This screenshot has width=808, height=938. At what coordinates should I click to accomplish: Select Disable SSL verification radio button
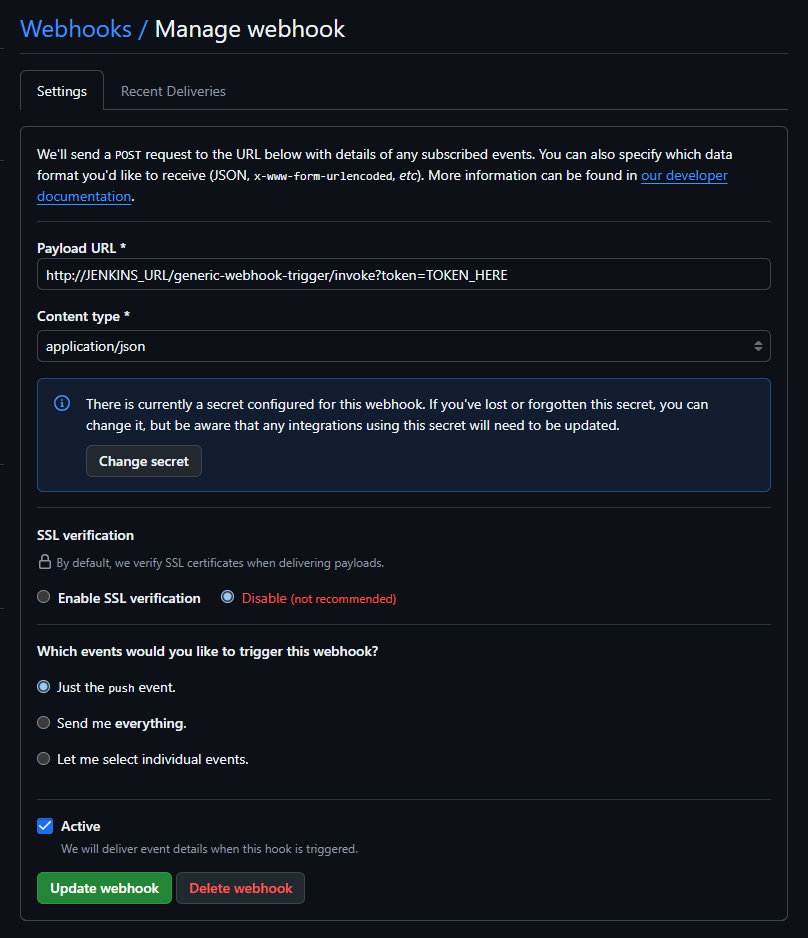228,598
